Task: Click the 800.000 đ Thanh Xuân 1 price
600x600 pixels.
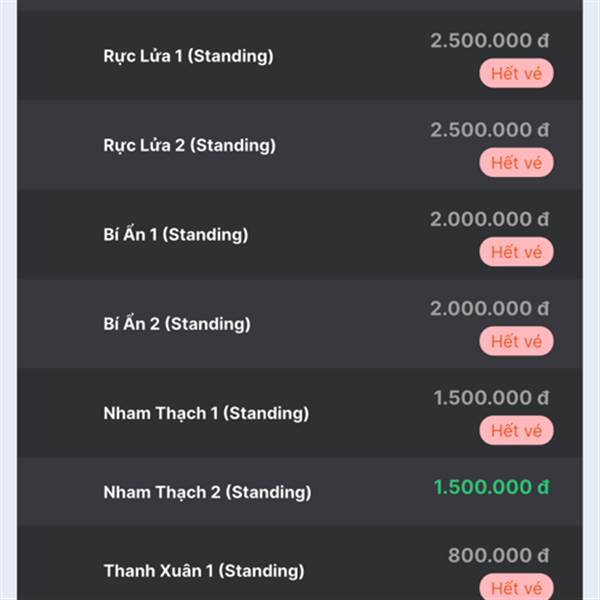Action: click(499, 555)
